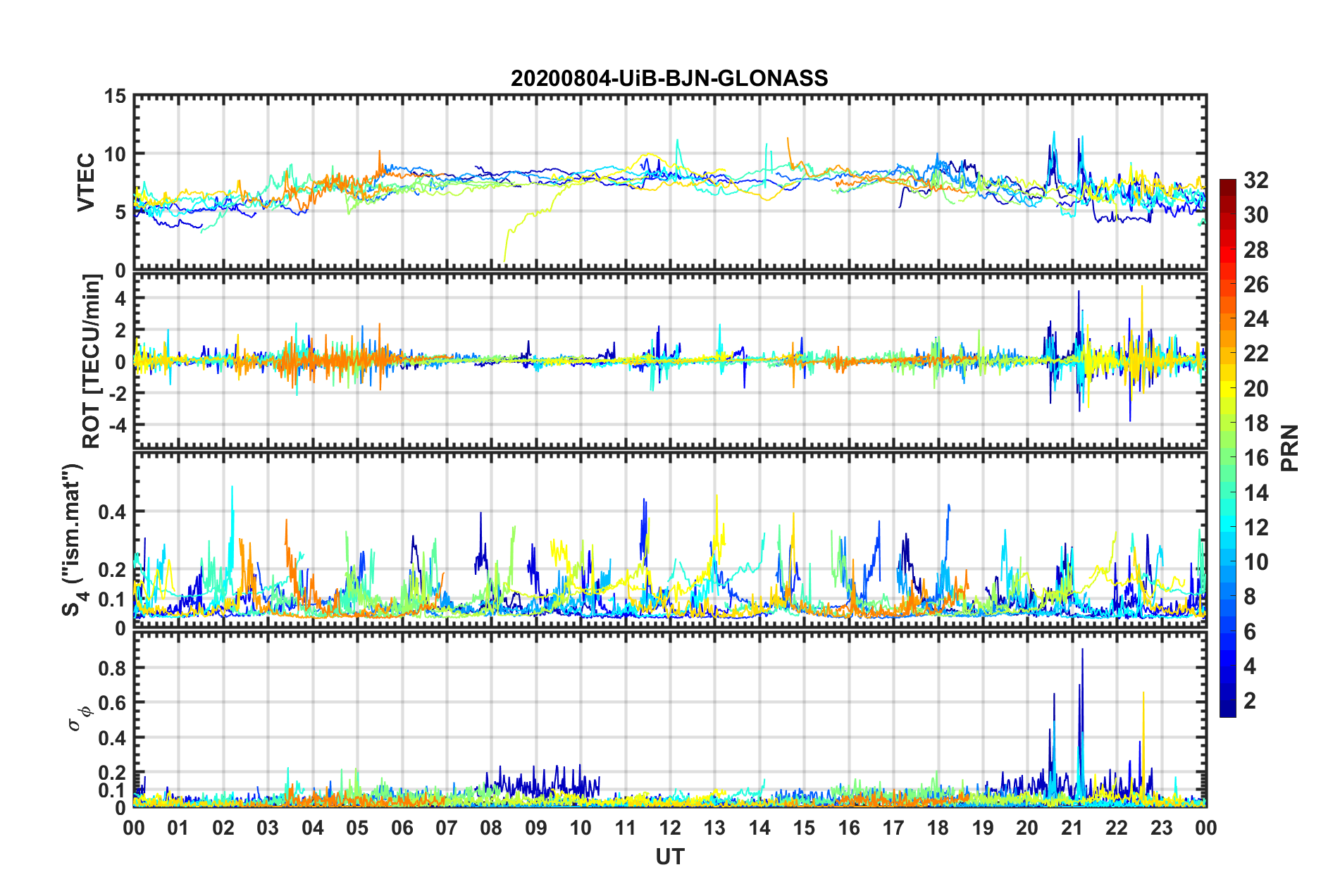Click x-axis tick label 21

1072,828
